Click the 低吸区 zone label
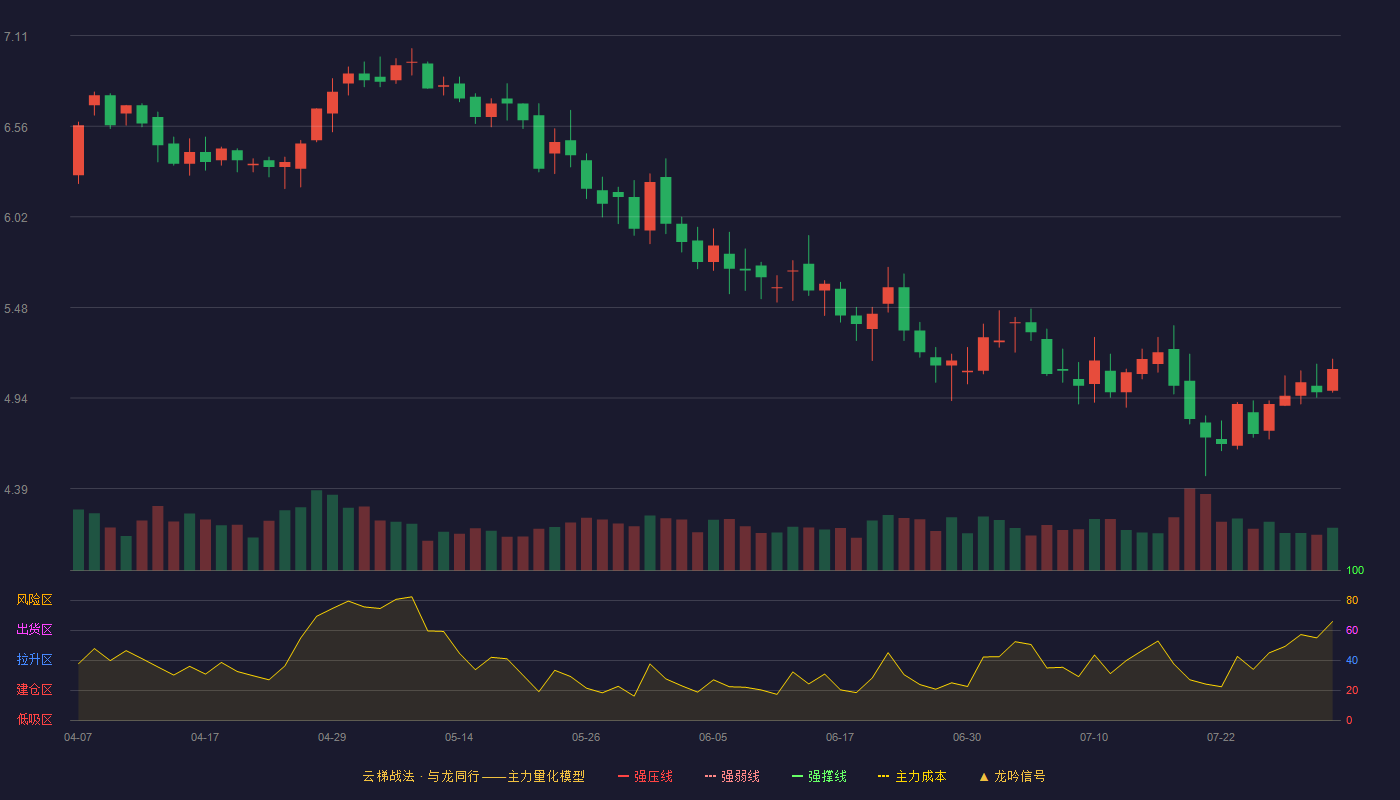1400x800 pixels. tap(34, 719)
